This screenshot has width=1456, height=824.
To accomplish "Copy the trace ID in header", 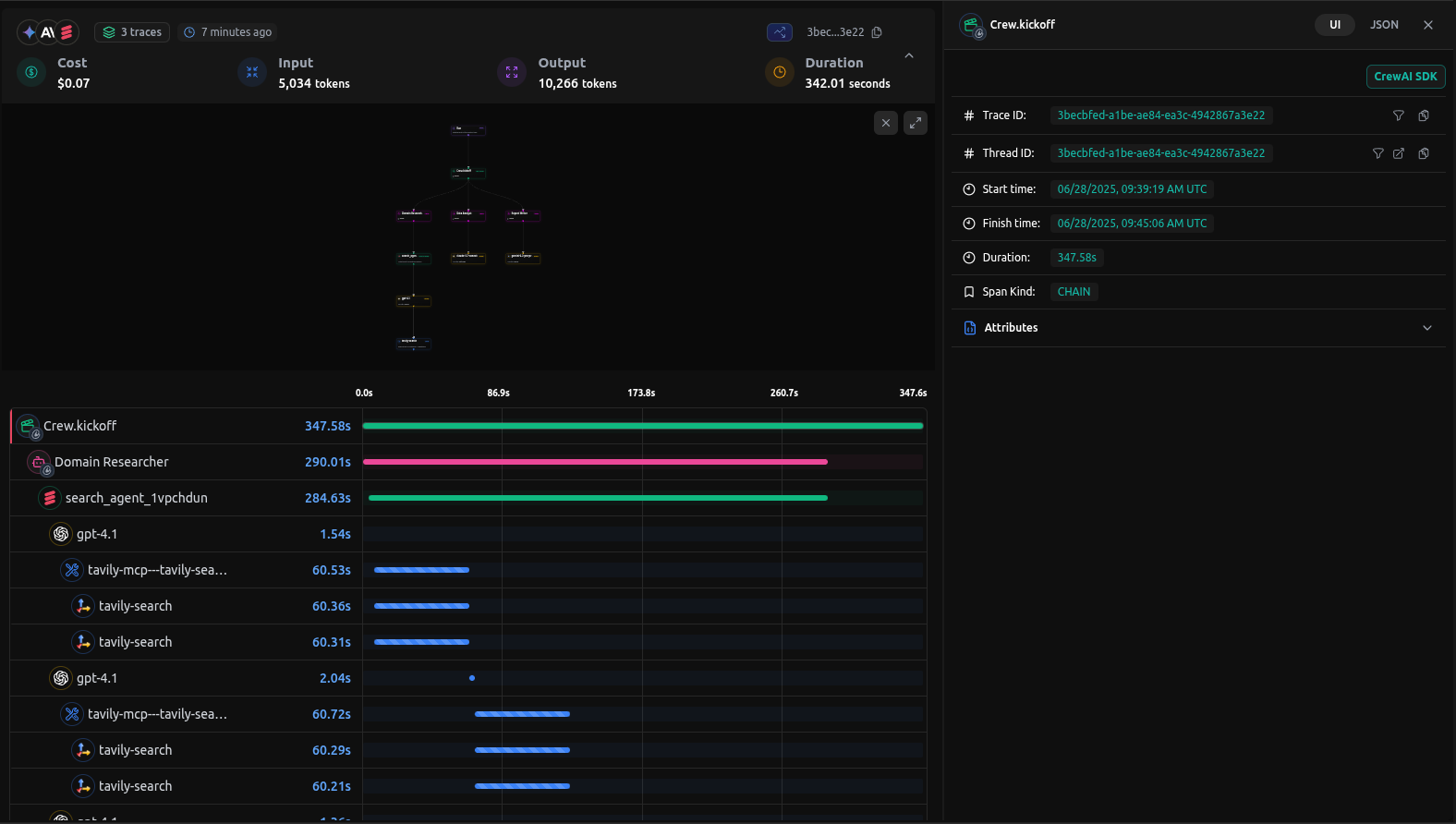I will (x=877, y=32).
